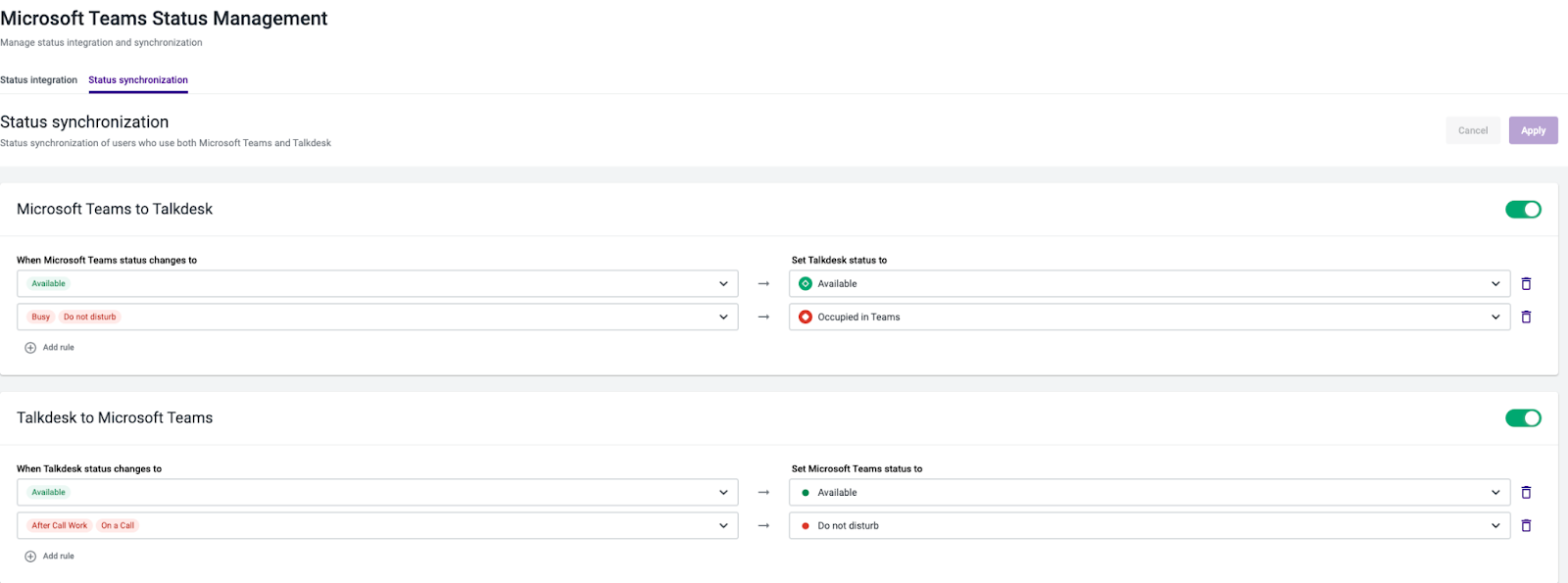Click the After Call Work status chip

click(60, 526)
